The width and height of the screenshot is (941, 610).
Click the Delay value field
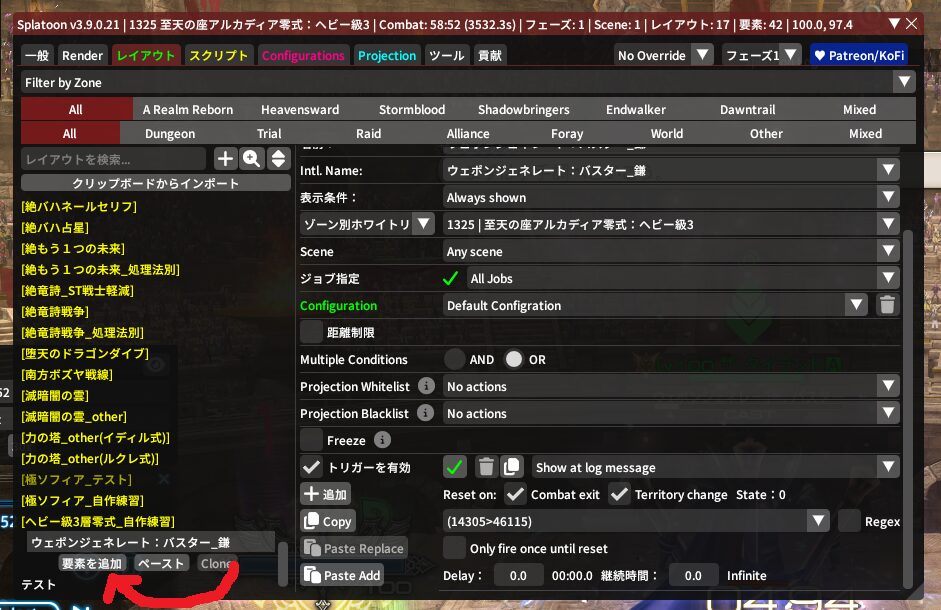pos(517,575)
